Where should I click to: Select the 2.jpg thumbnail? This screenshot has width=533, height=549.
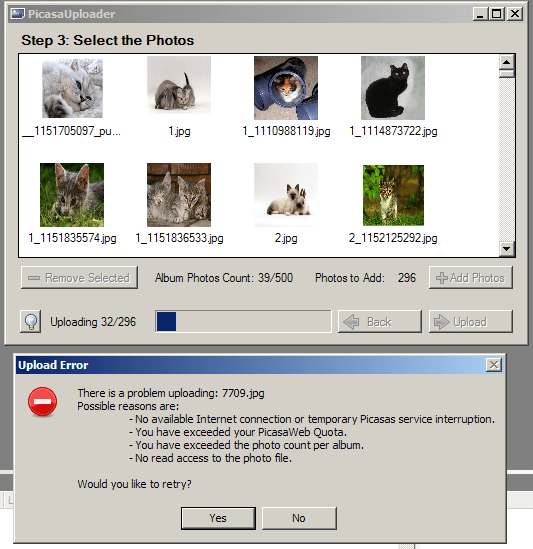point(286,195)
